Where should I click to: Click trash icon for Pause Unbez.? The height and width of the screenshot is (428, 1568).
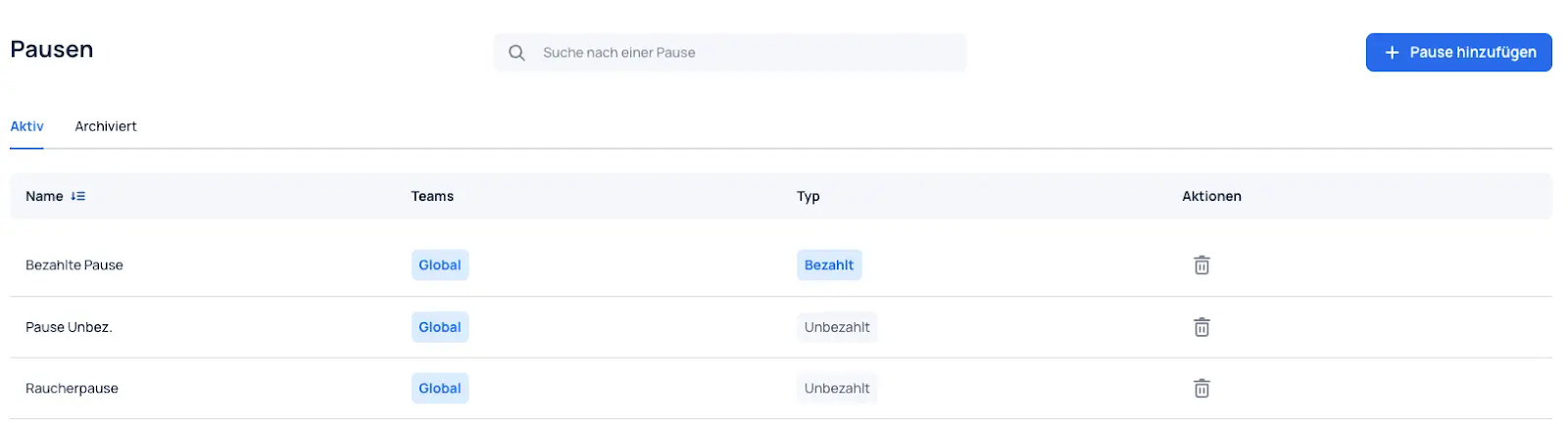coord(1201,327)
